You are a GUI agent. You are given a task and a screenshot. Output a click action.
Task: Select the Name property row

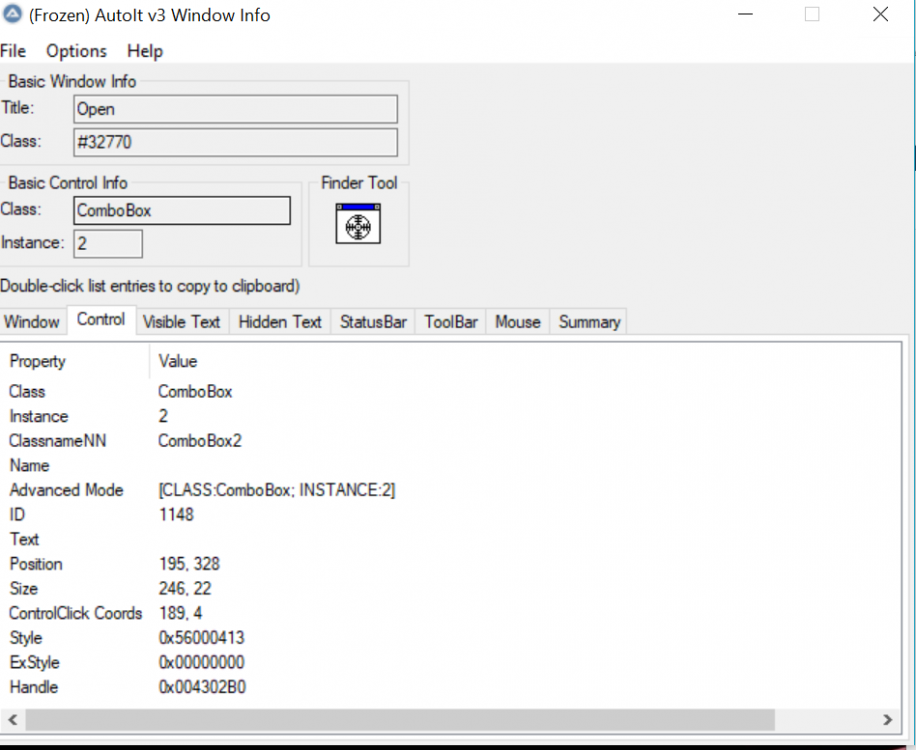(x=29, y=466)
